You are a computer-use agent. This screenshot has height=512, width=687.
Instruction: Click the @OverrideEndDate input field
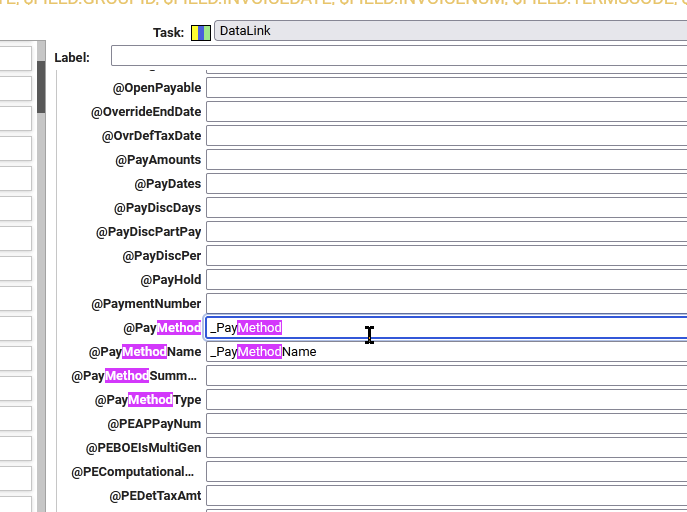point(446,112)
